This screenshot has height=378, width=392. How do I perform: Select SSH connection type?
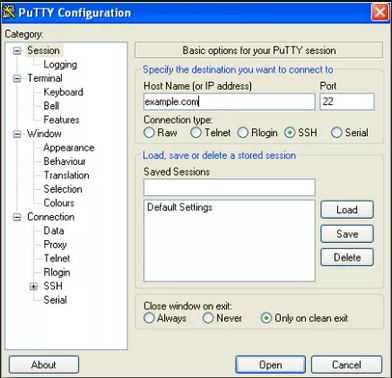click(290, 133)
